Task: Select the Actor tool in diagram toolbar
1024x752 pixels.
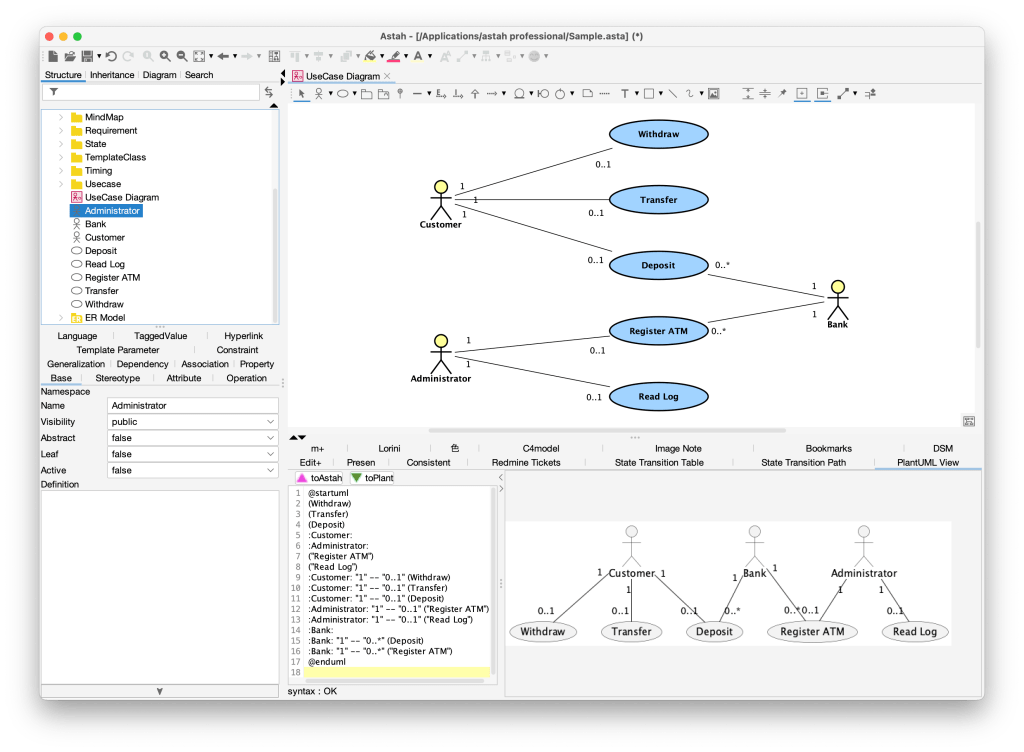Action: click(318, 93)
